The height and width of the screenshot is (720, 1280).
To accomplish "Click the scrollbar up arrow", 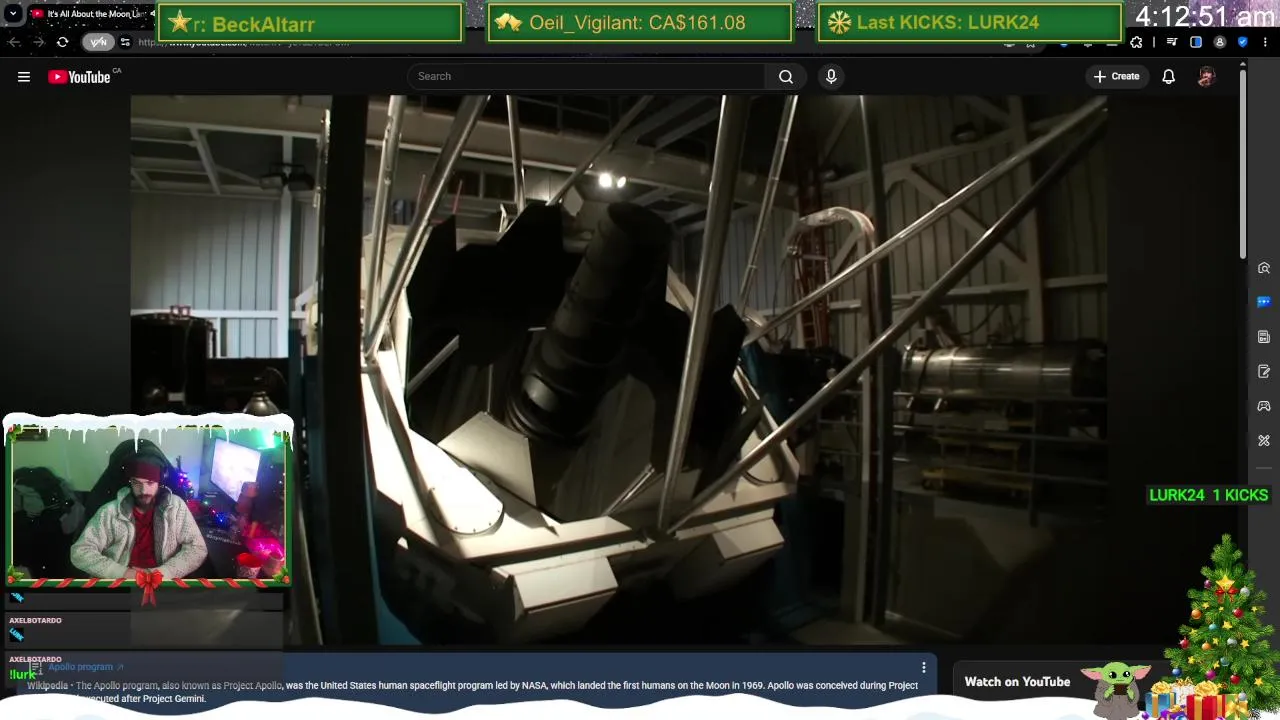I will (1243, 65).
